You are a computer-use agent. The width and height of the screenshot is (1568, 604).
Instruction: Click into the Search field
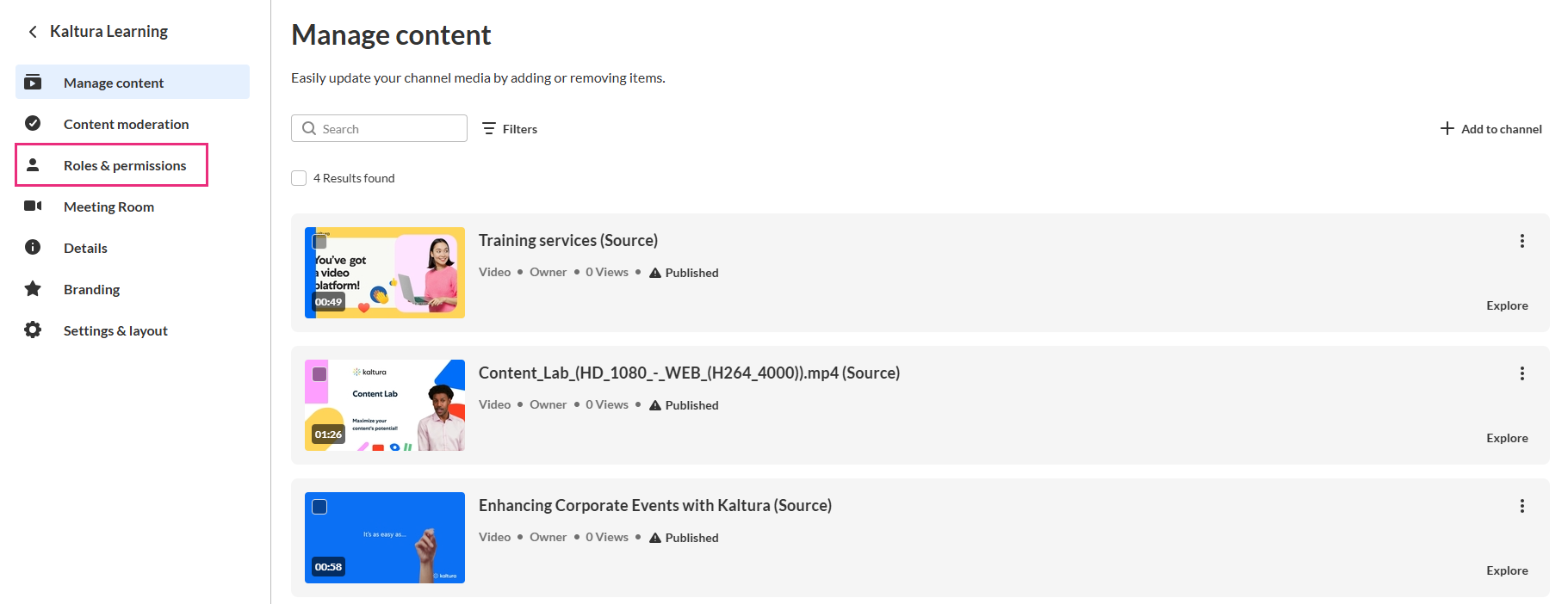click(379, 128)
